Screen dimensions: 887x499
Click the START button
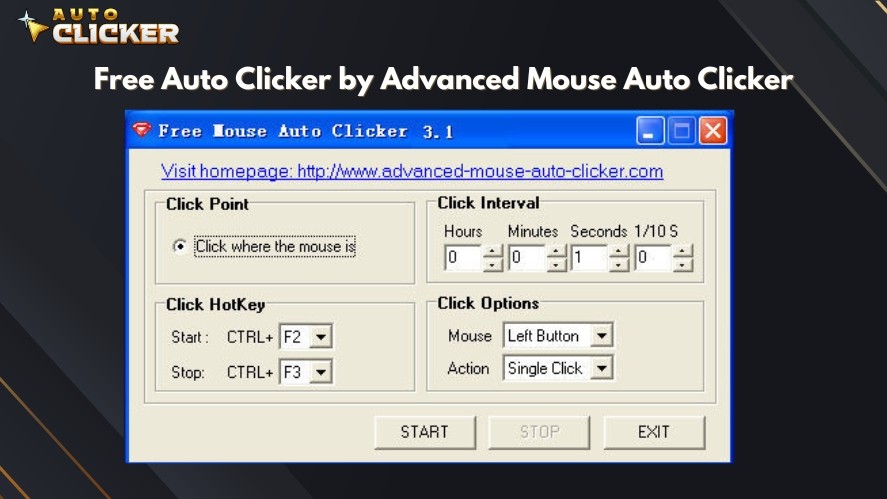[x=425, y=432]
